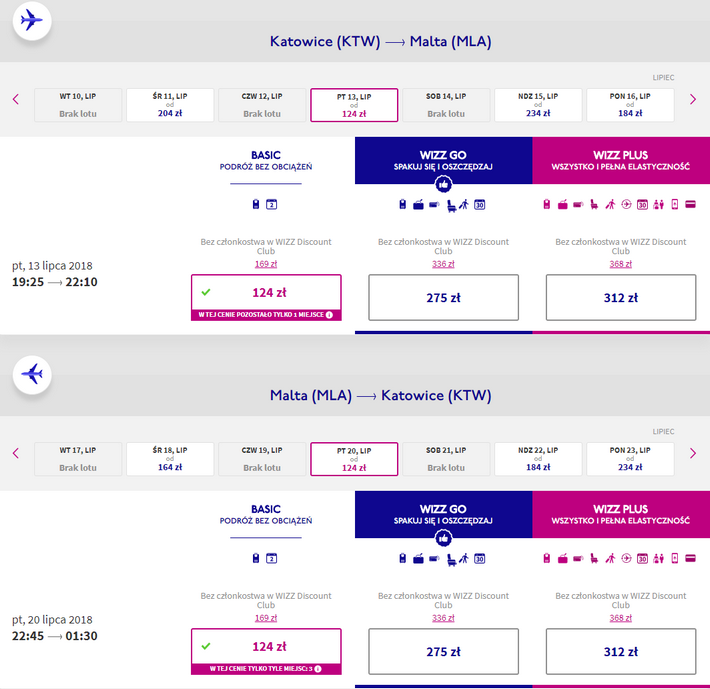Choose outbound WIZZ PLUS fare 312 zł
The height and width of the screenshot is (689, 710).
point(621,297)
